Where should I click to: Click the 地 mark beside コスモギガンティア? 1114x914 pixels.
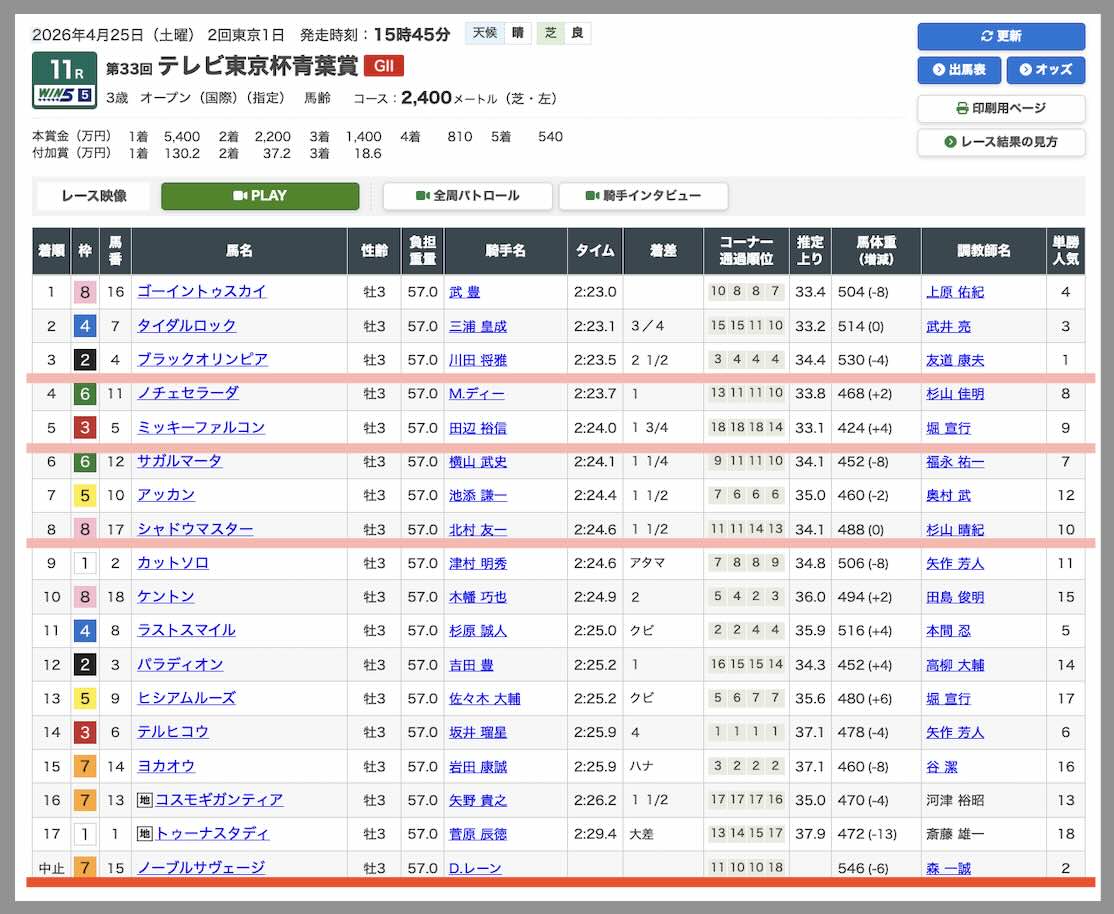(144, 800)
